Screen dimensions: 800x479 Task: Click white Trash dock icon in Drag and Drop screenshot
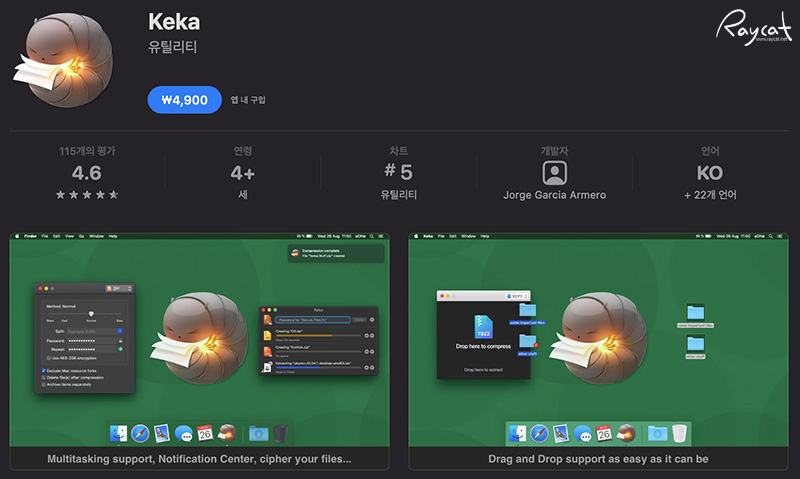tap(680, 434)
